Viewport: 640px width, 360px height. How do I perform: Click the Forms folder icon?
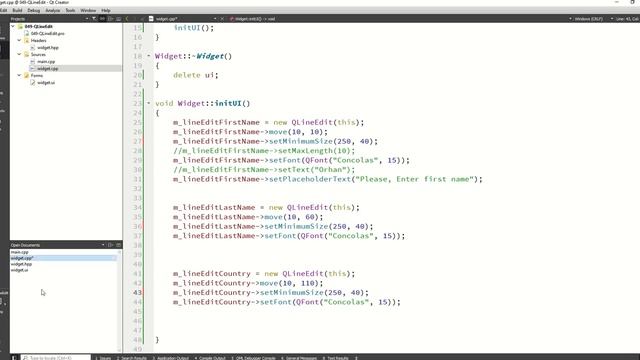coord(27,76)
